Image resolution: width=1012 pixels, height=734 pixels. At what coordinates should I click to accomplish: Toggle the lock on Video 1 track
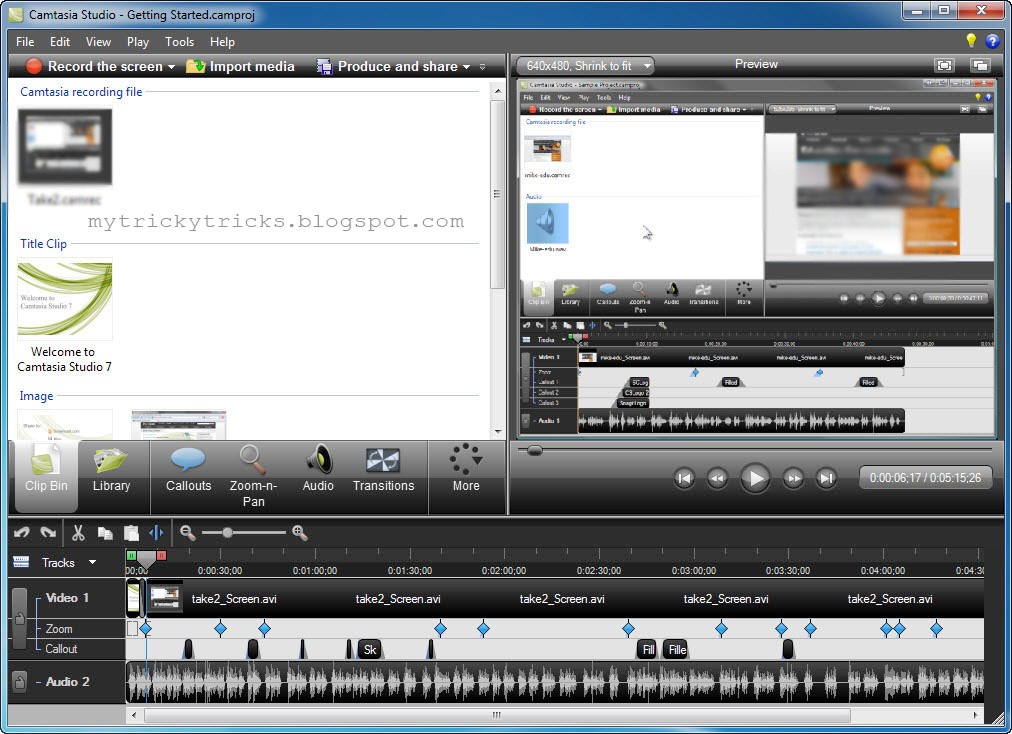19,618
